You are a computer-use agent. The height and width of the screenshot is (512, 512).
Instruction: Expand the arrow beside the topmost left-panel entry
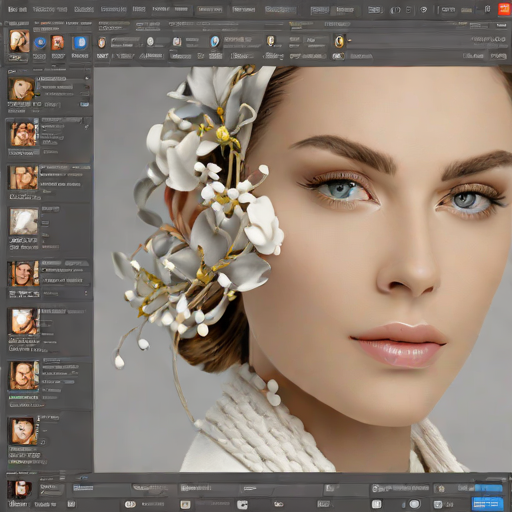coord(87,78)
